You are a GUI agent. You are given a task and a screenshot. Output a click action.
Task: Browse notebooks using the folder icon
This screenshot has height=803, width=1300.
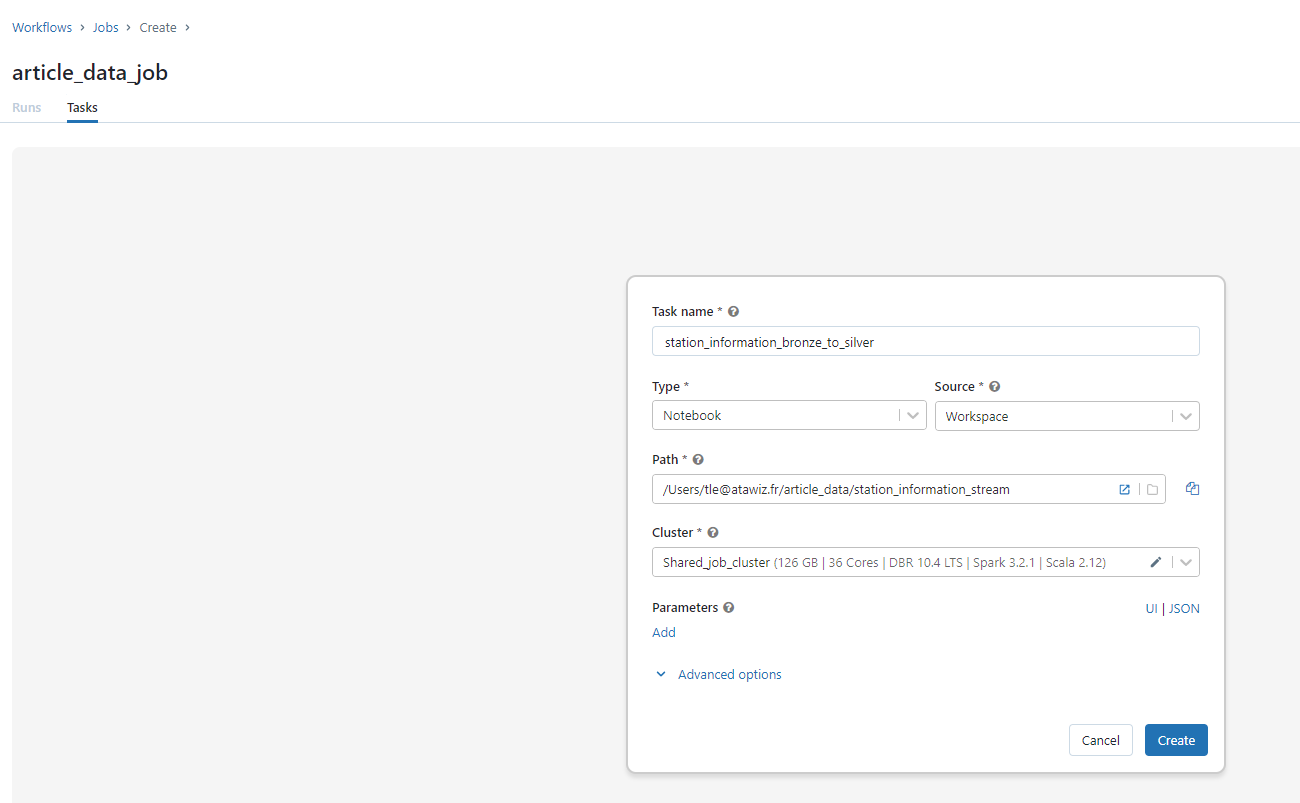tap(1152, 490)
